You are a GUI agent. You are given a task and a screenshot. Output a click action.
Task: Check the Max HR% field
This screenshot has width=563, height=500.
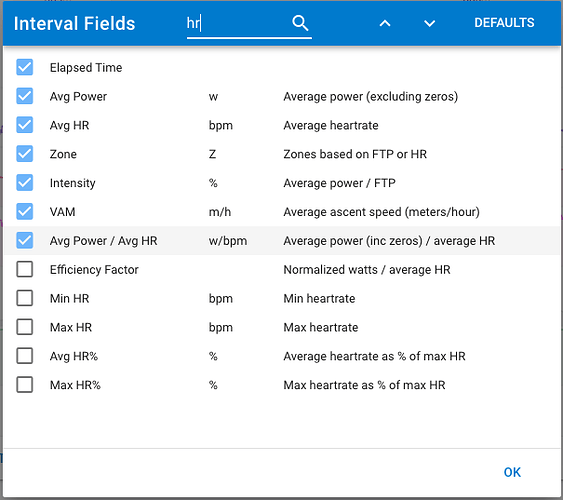click(24, 385)
